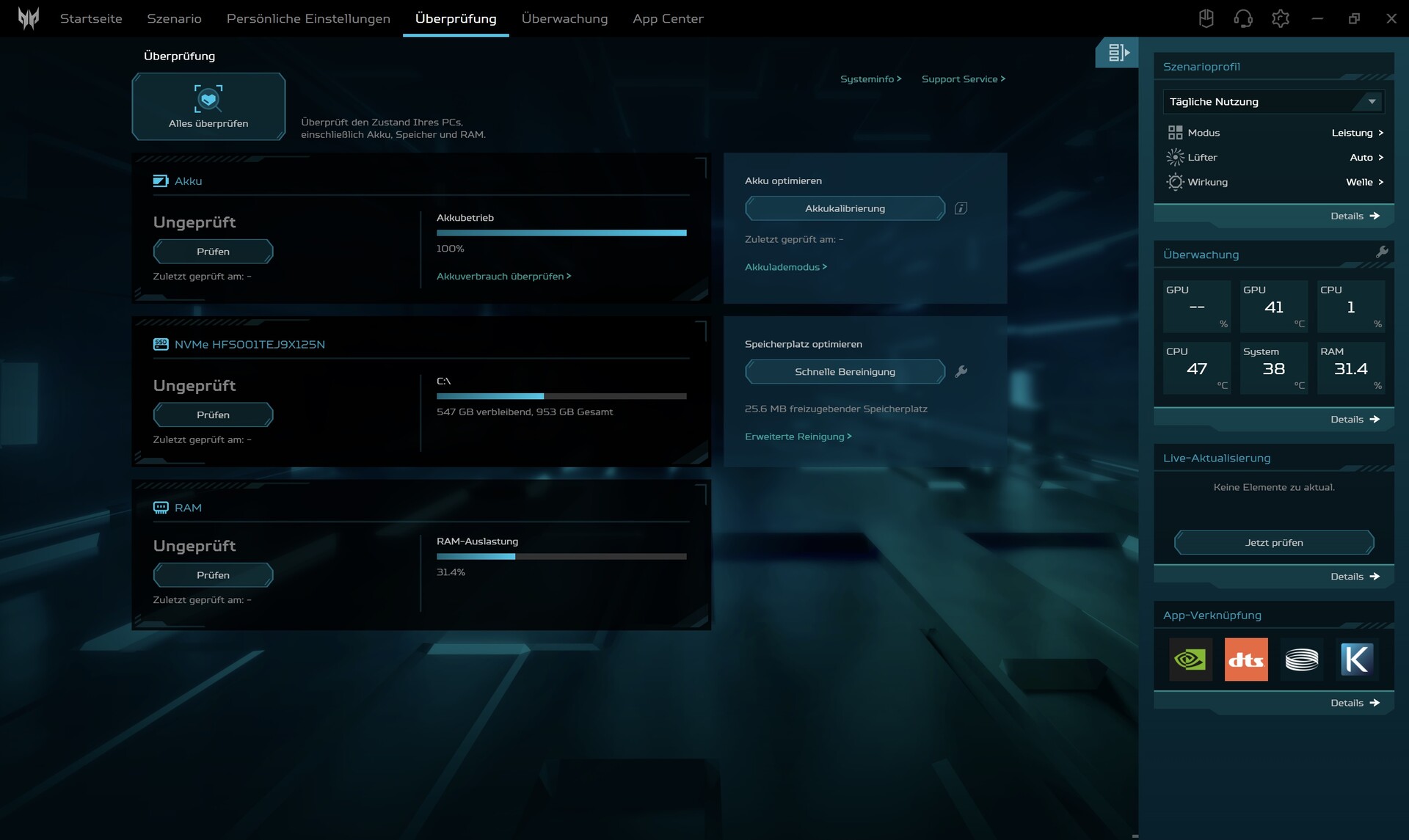This screenshot has width=1409, height=840.
Task: Open the Tägliche Nutzung scenario dropdown
Action: point(1273,102)
